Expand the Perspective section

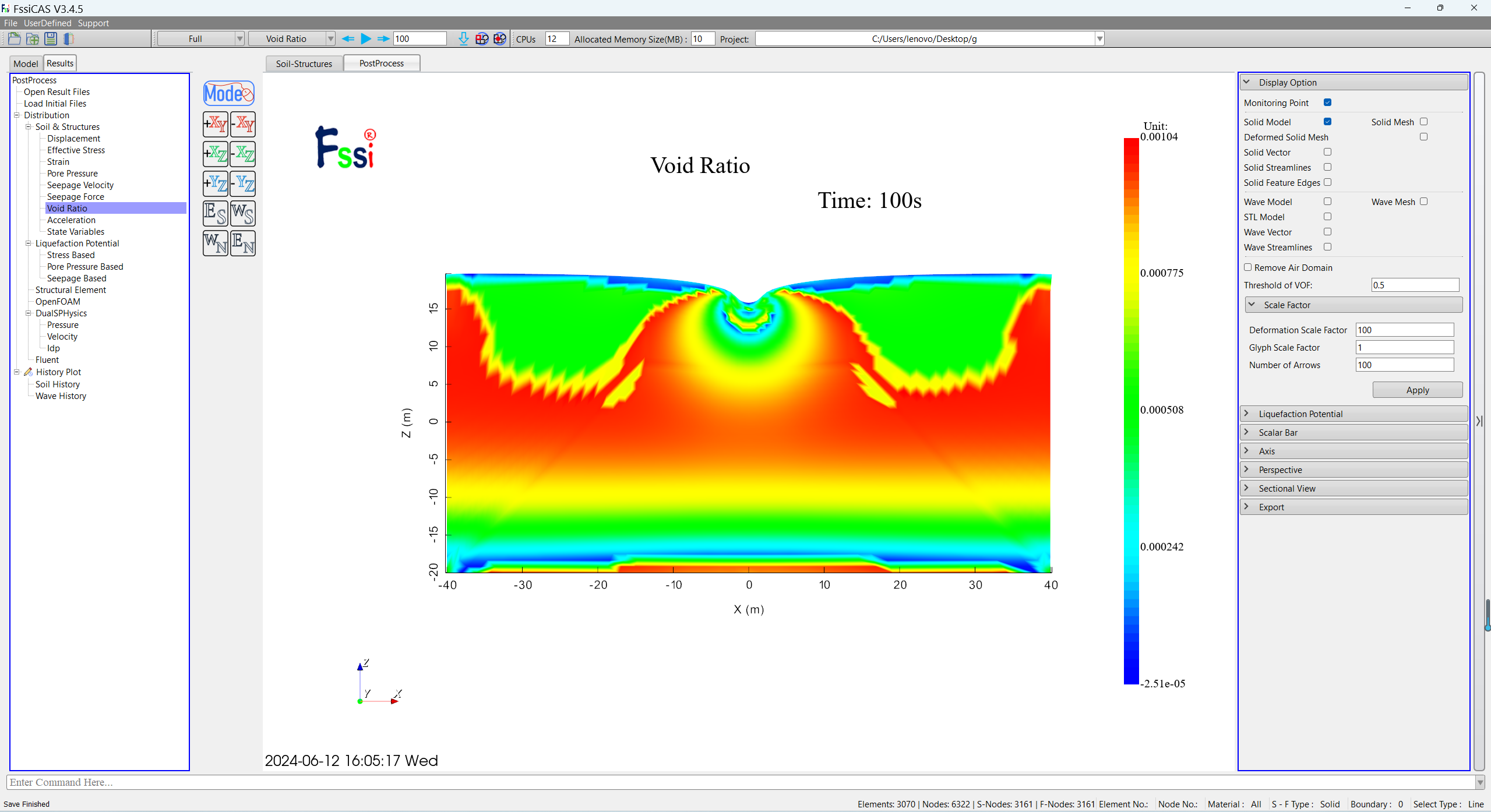1353,469
